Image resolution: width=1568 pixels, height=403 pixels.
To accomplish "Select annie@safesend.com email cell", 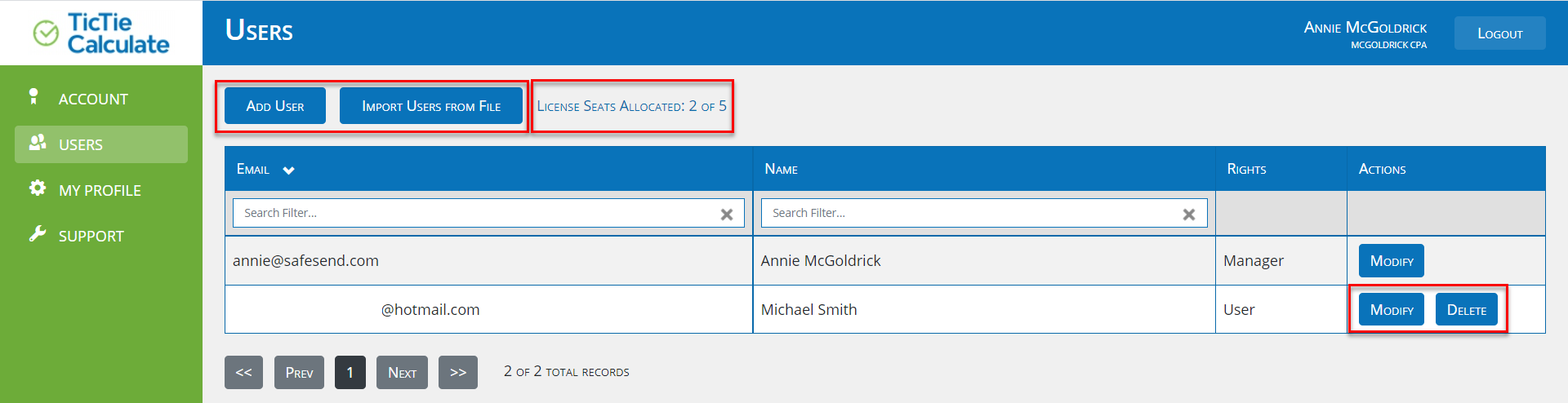I will (488, 261).
